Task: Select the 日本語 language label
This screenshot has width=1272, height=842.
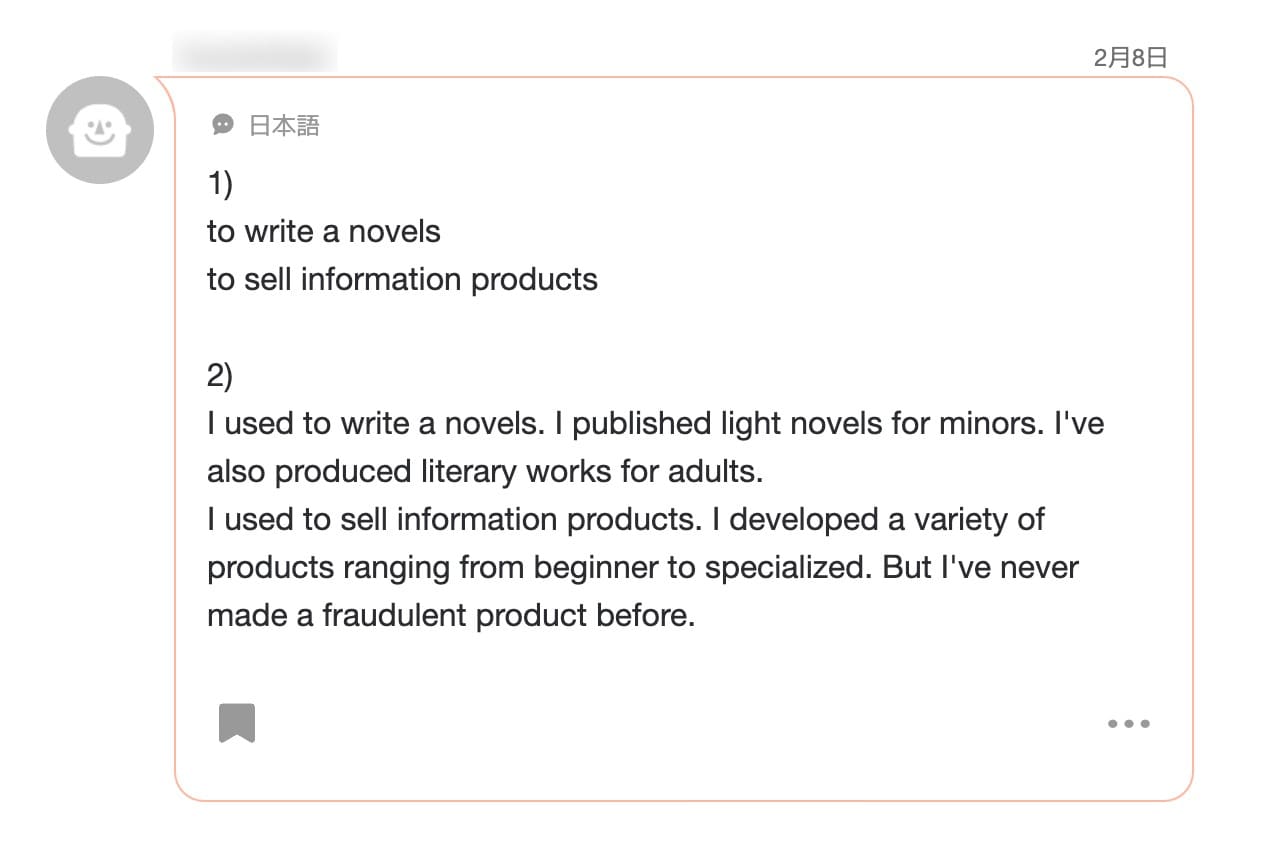Action: (x=284, y=125)
